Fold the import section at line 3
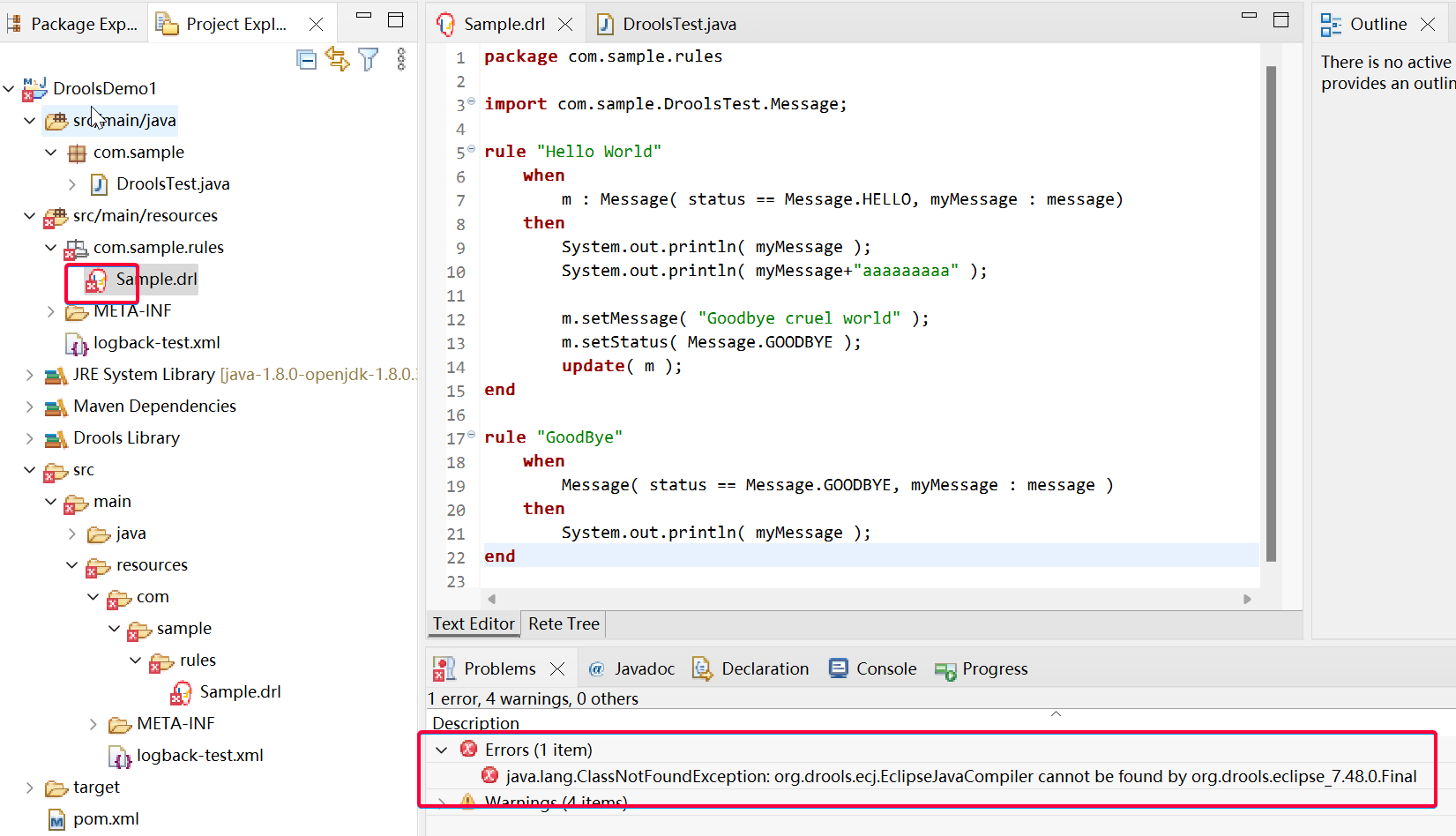 (472, 101)
